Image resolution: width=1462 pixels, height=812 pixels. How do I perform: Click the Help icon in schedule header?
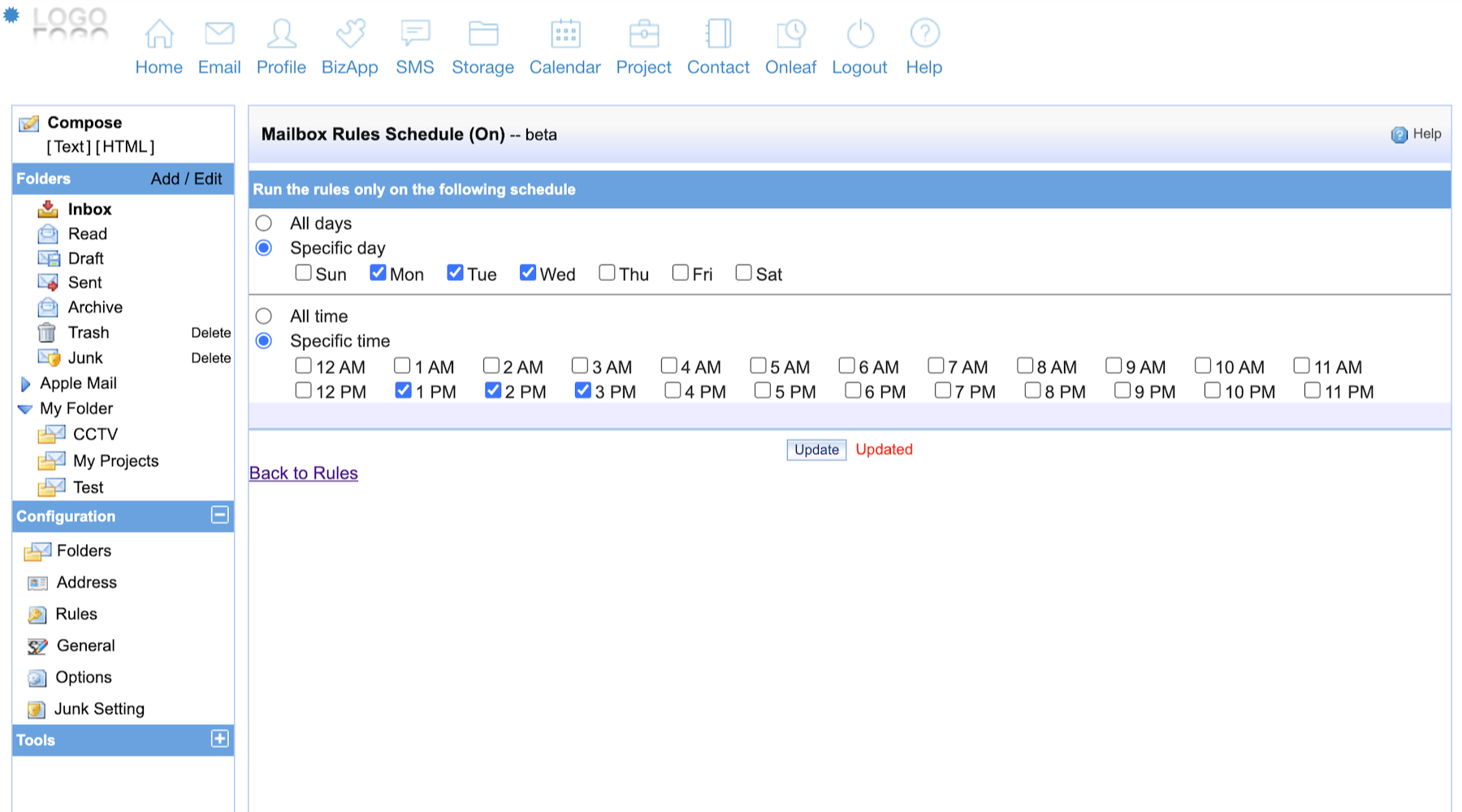1399,135
